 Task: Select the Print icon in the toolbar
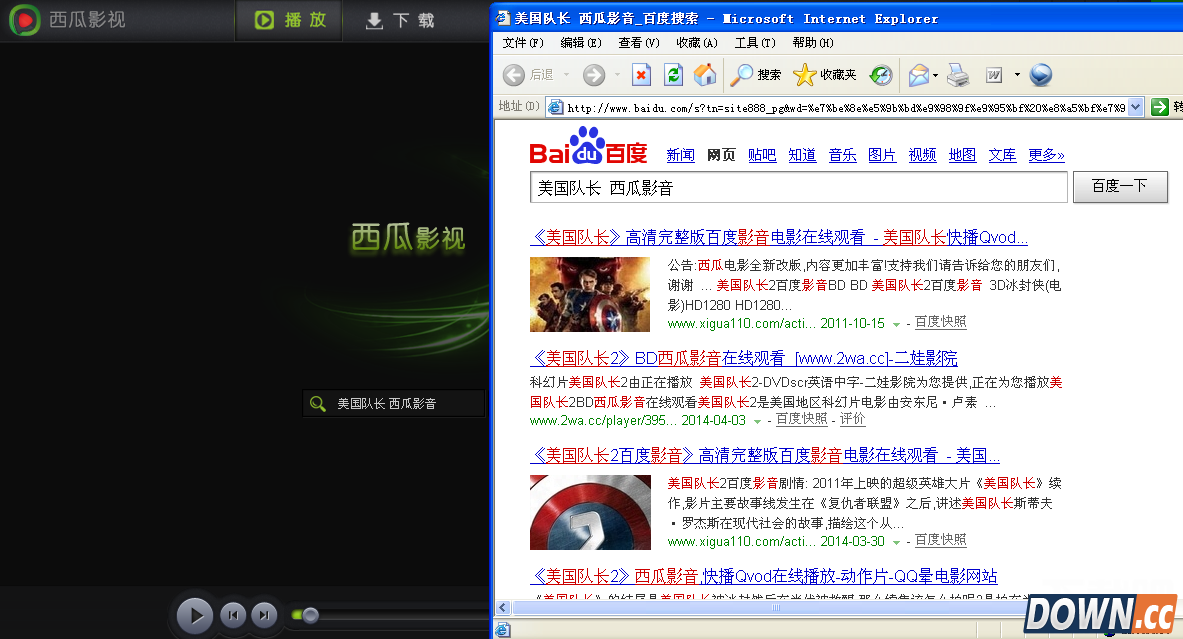tap(958, 75)
